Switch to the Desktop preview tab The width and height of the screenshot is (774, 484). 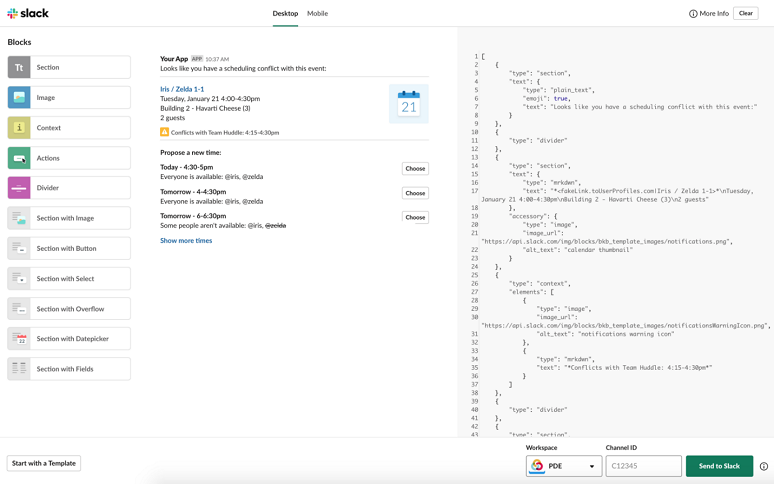pos(285,14)
